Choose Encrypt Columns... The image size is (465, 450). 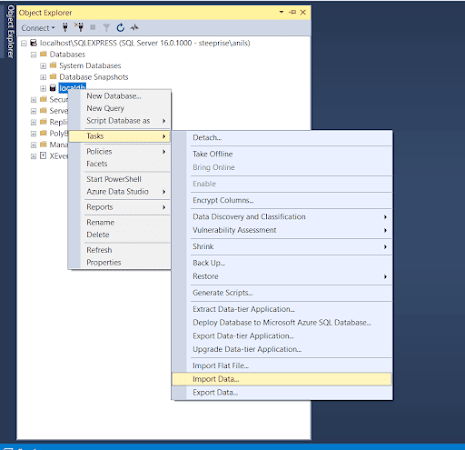click(x=282, y=200)
